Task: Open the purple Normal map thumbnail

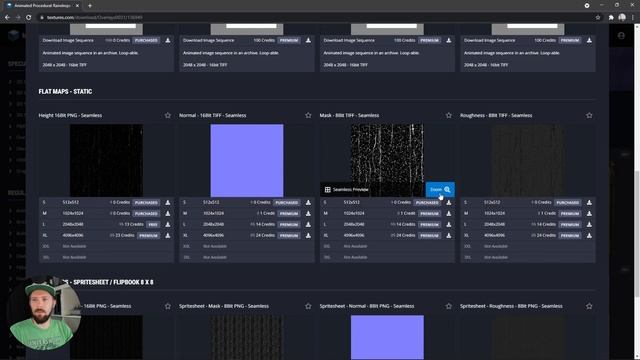Action: (x=247, y=160)
